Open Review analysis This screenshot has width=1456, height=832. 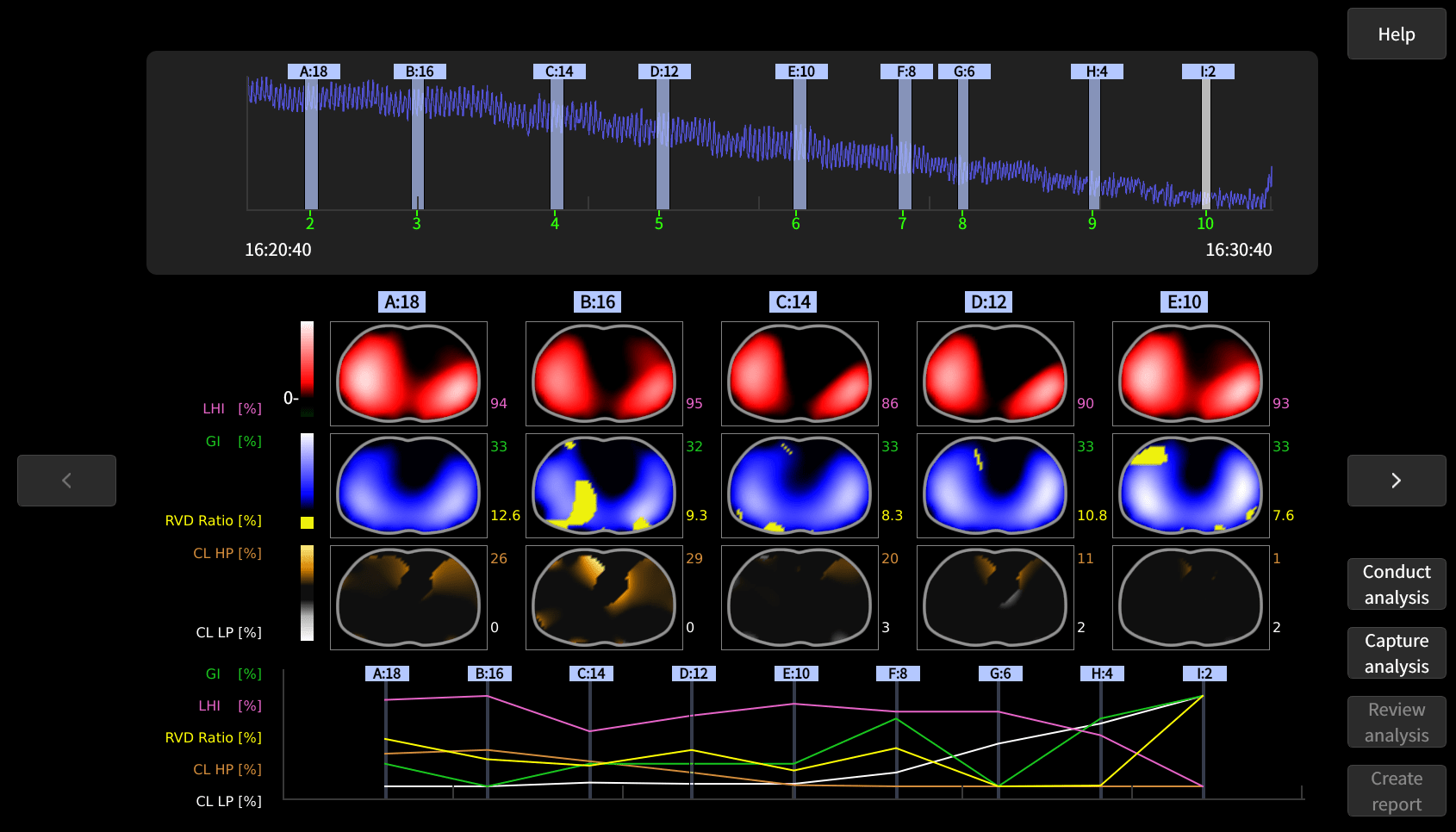click(x=1397, y=722)
